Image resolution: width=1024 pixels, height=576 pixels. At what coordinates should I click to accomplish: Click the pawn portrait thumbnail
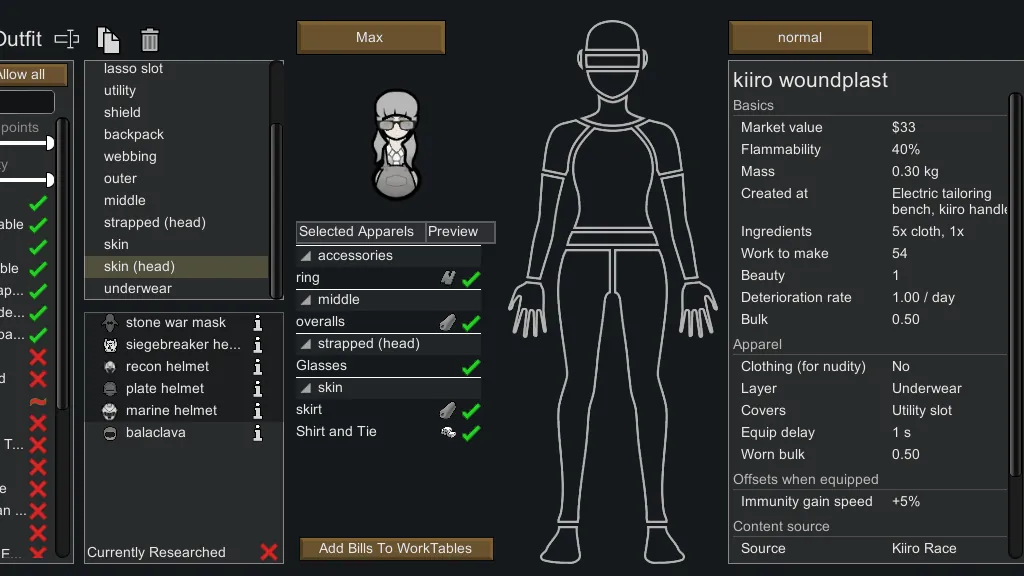click(x=396, y=145)
